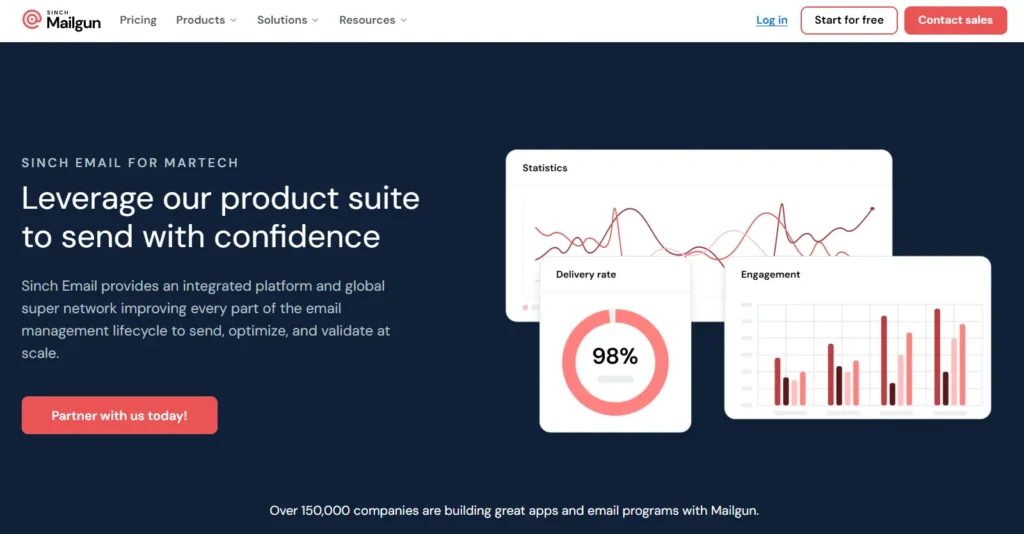This screenshot has width=1024, height=534.
Task: Click the chevron next to Solutions
Action: coord(315,21)
